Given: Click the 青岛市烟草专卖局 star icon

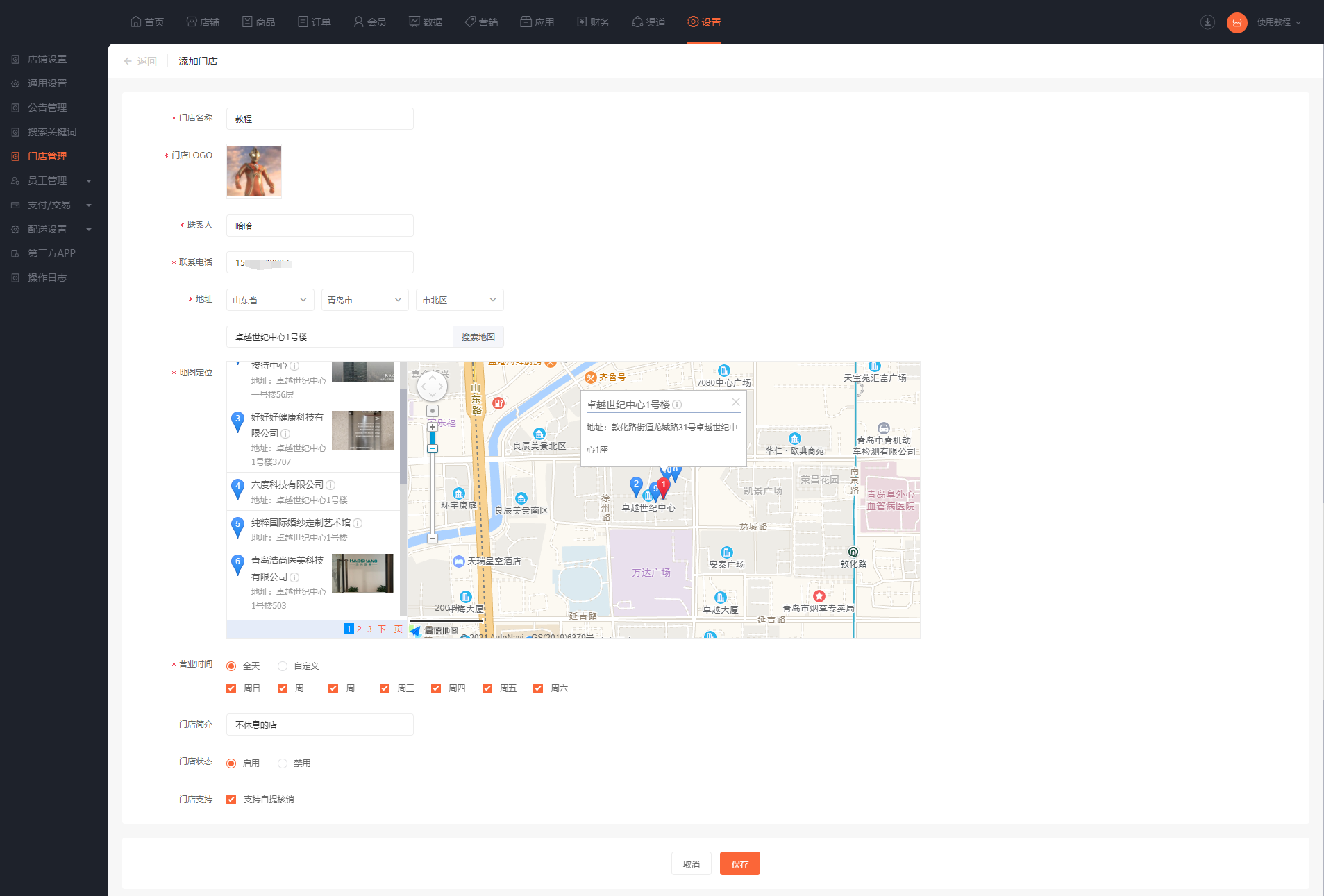Looking at the screenshot, I should [819, 596].
